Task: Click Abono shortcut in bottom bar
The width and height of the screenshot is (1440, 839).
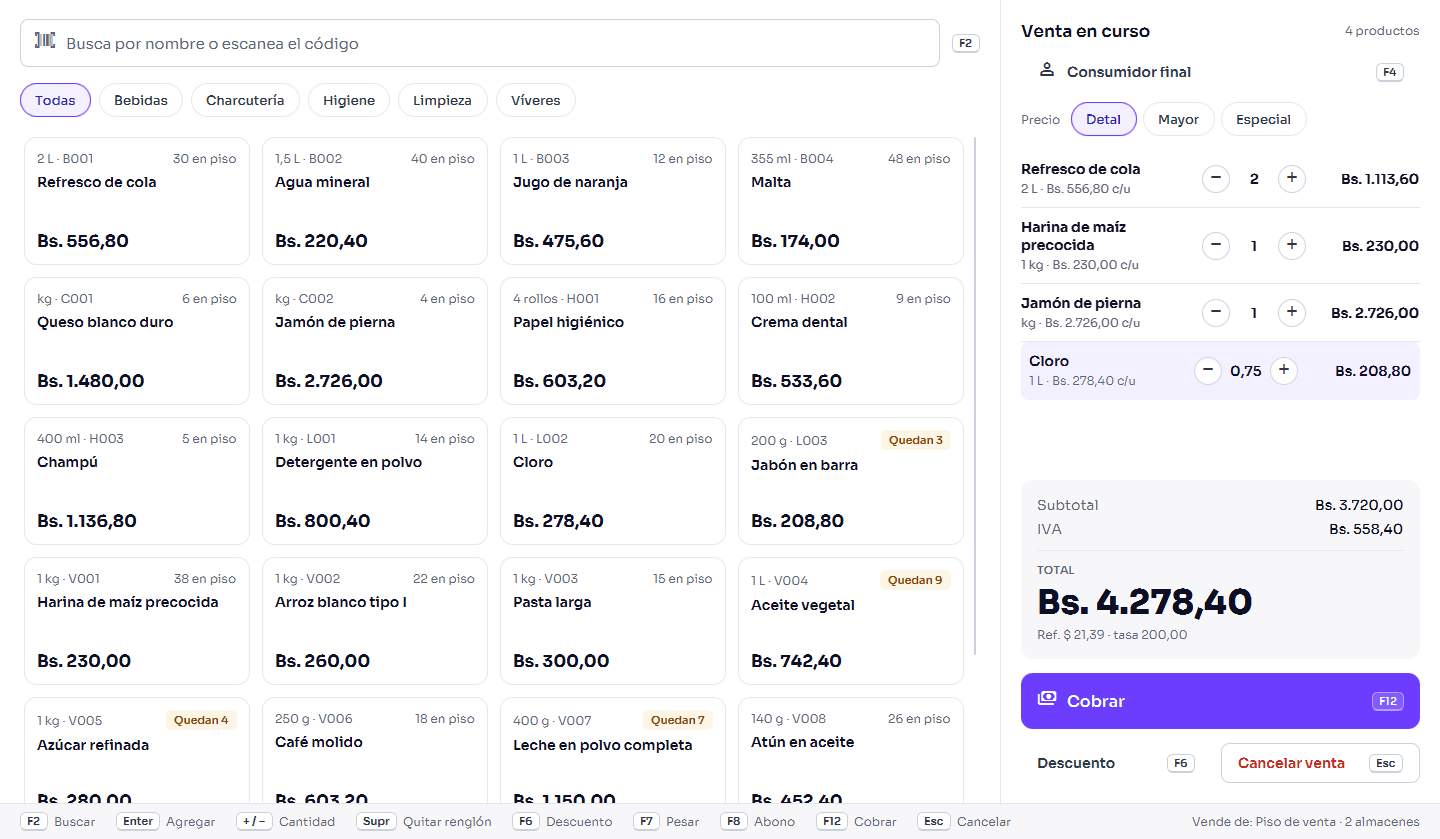Action: pos(757,822)
